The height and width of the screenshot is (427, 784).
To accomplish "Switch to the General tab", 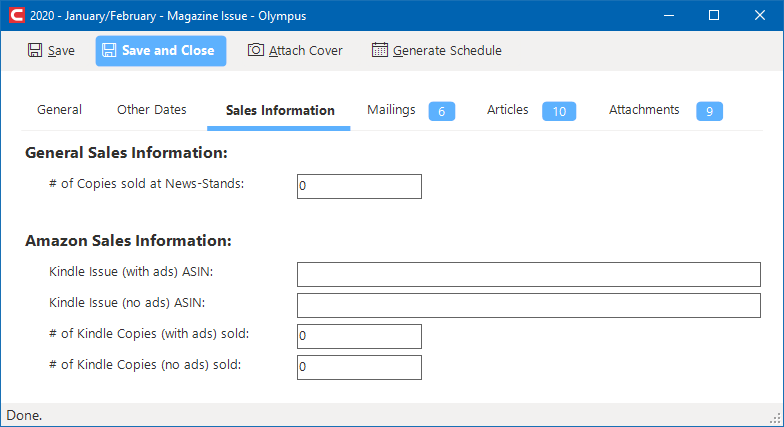I will click(x=60, y=110).
